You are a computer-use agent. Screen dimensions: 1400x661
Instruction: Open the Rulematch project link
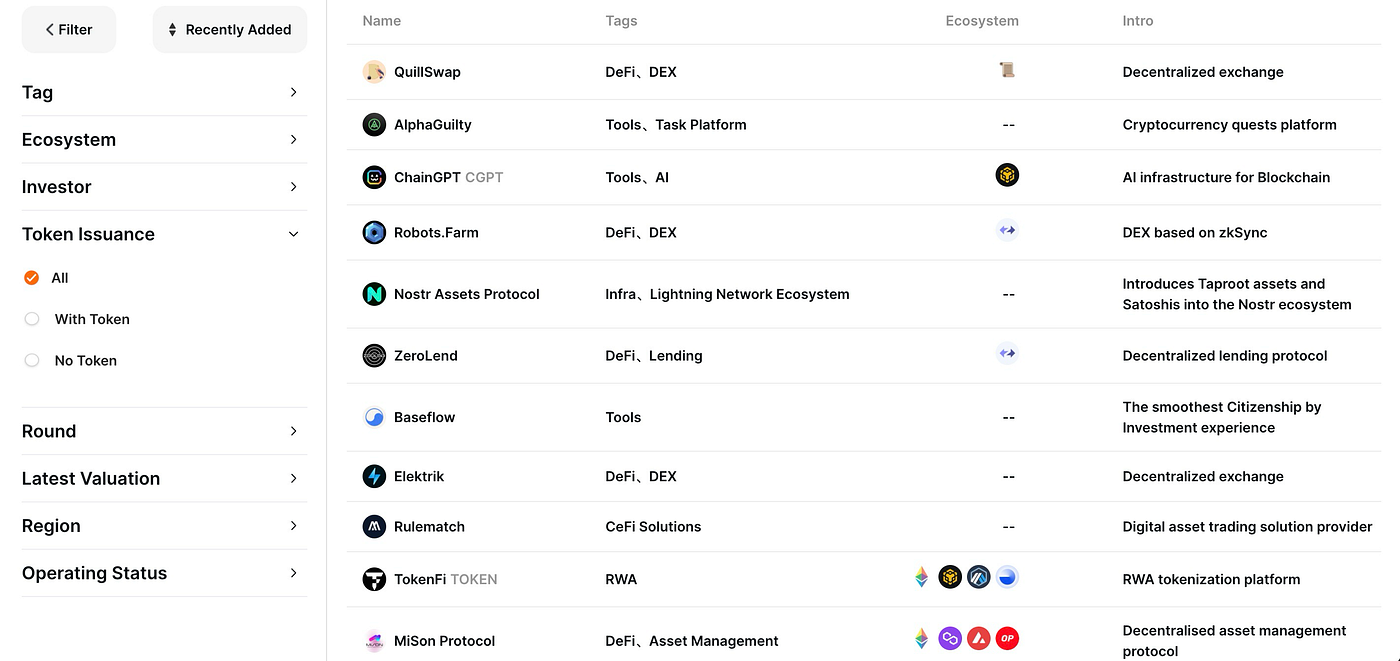(x=429, y=526)
